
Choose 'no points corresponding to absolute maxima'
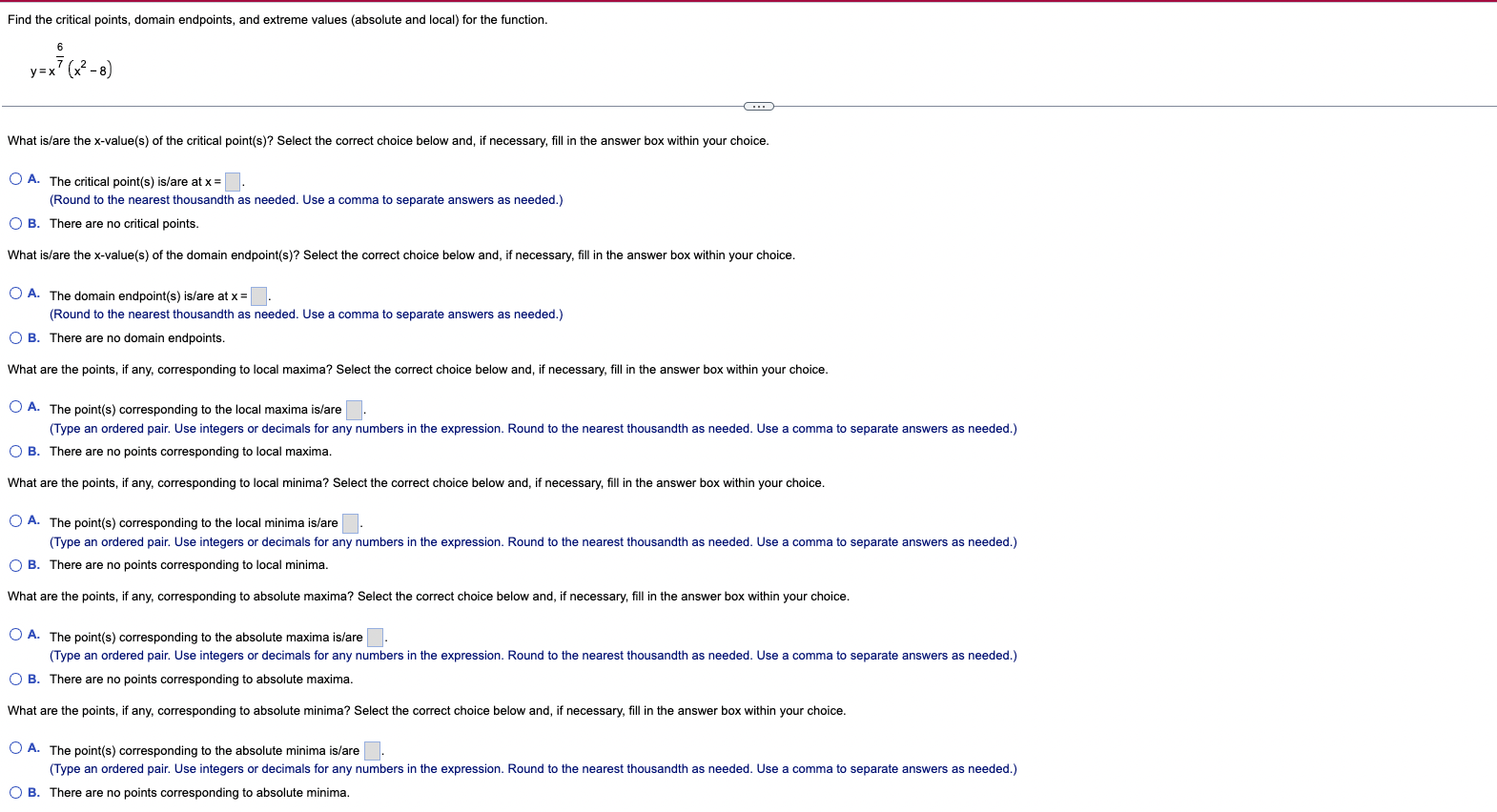click(16, 680)
